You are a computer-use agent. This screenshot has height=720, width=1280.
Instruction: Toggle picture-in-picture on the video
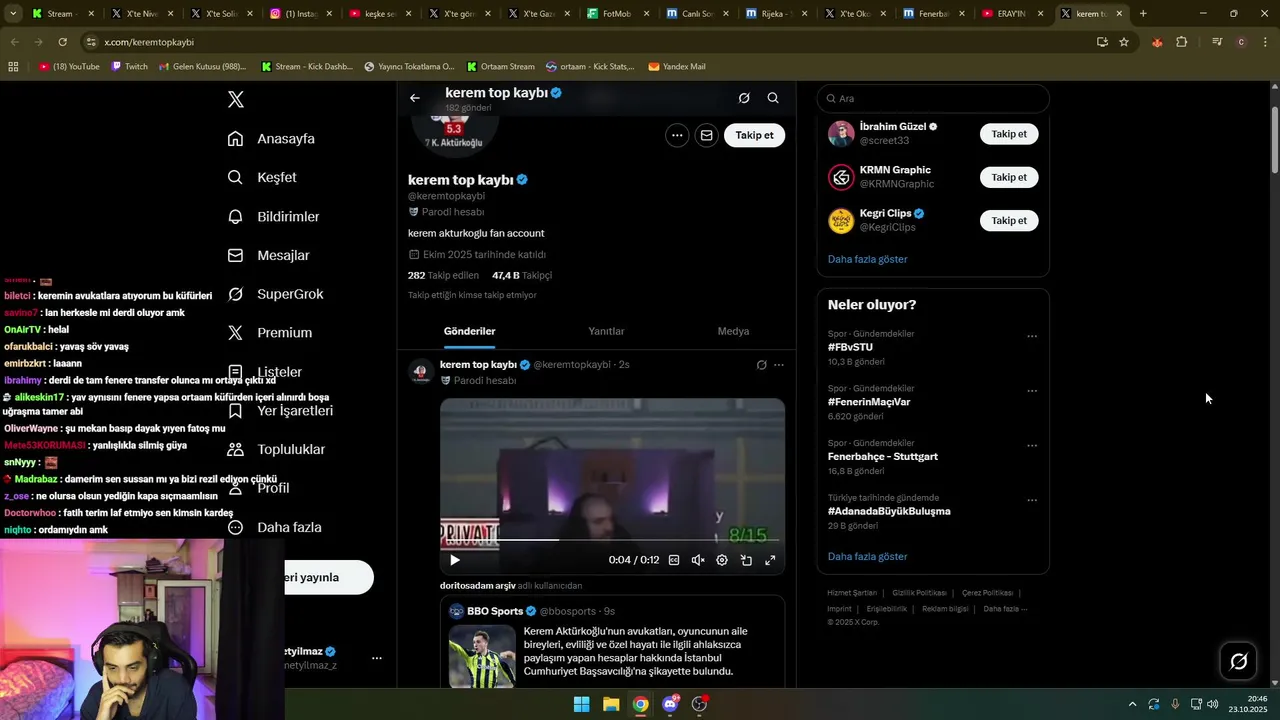[x=746, y=560]
